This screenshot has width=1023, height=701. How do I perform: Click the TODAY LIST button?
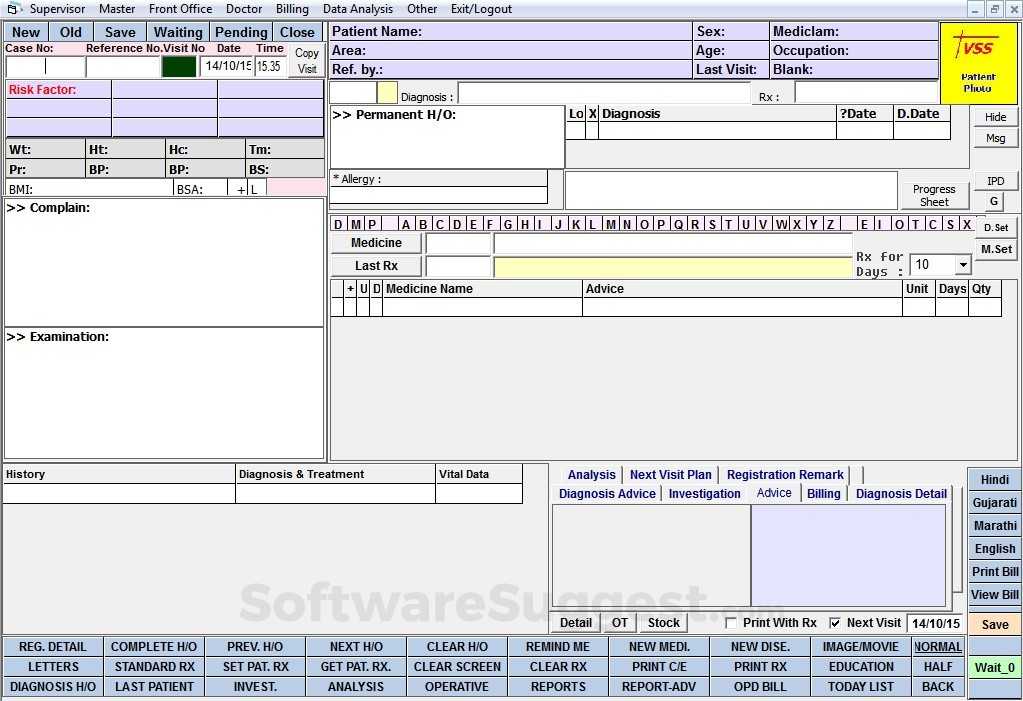coord(860,686)
